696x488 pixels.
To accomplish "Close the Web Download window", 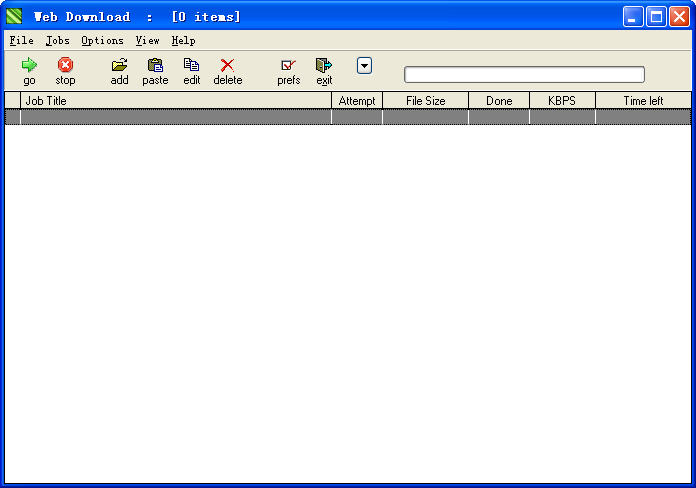I will (x=679, y=17).
